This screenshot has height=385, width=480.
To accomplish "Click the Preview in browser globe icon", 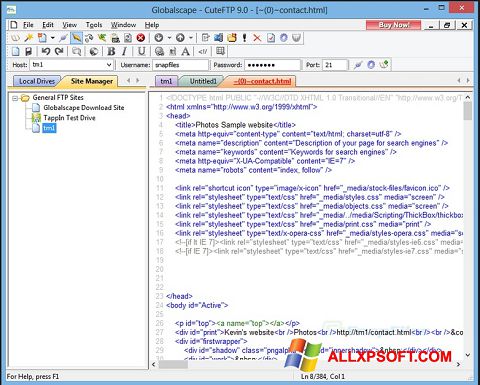I will (94, 51).
